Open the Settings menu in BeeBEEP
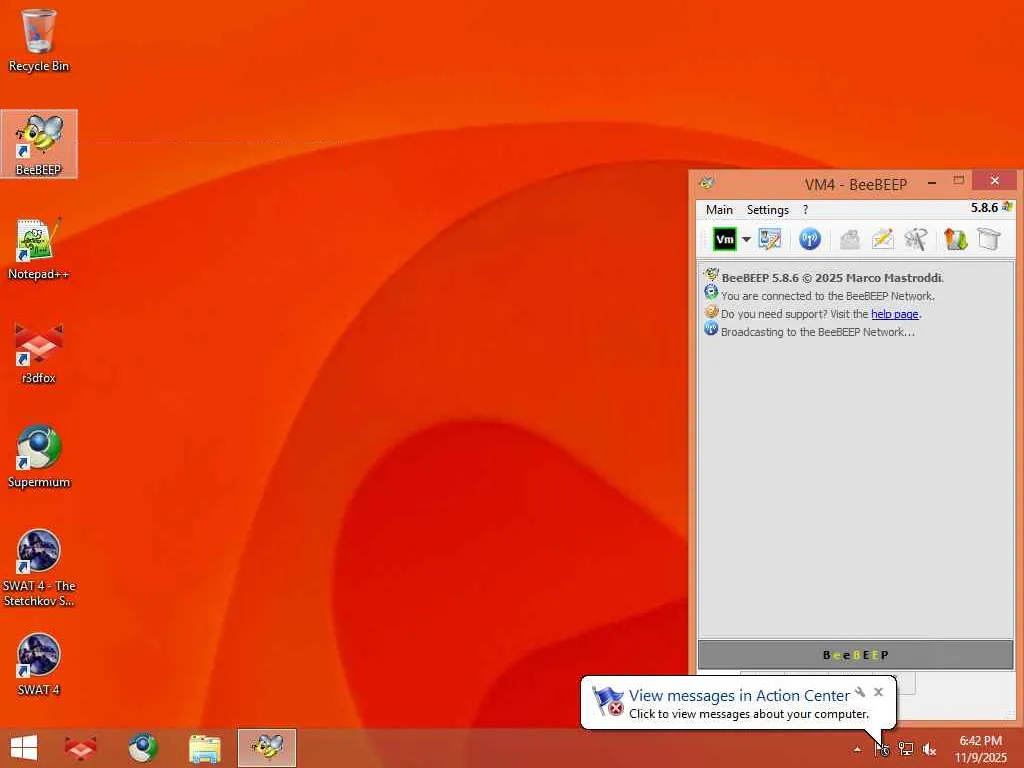Viewport: 1024px width, 768px height. (767, 210)
